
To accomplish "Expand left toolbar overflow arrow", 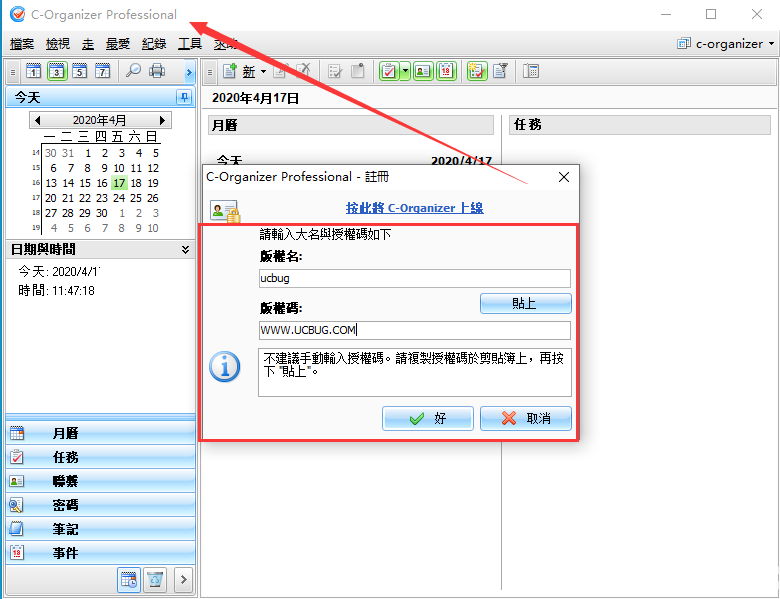I will tap(189, 72).
